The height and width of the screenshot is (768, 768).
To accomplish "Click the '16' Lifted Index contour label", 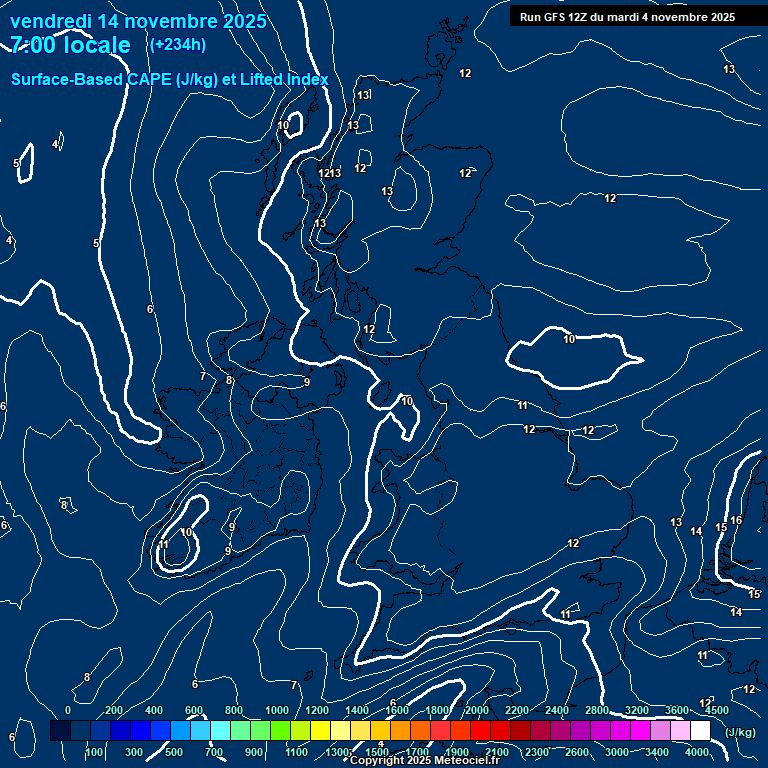I will tap(736, 520).
